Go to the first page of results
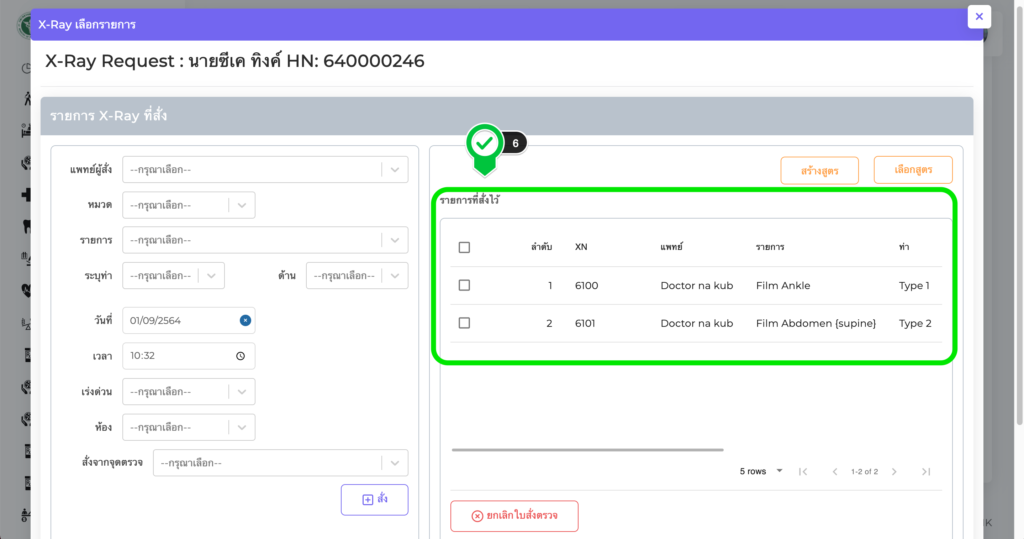This screenshot has width=1024, height=539. click(x=802, y=472)
